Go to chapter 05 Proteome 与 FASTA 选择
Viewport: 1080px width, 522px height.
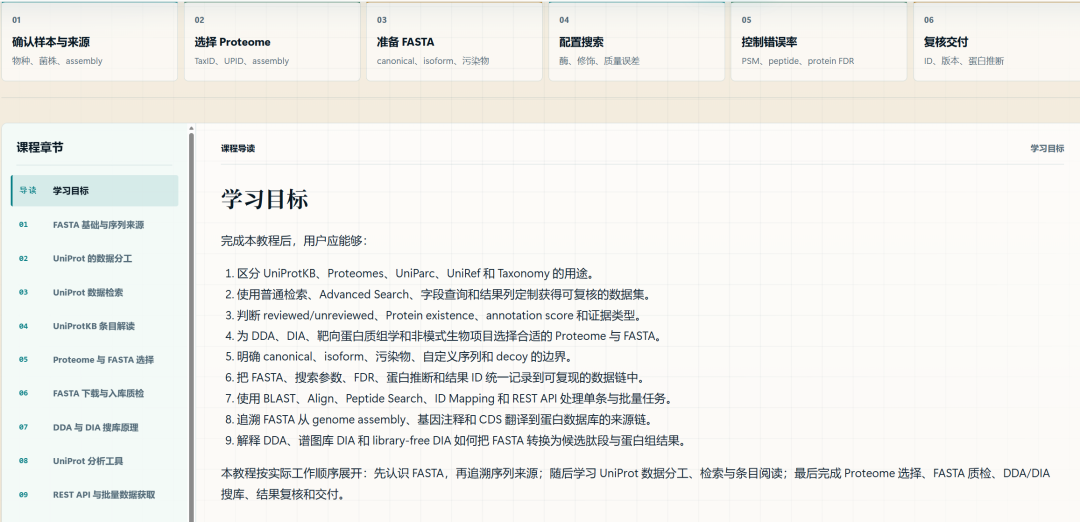click(94, 359)
